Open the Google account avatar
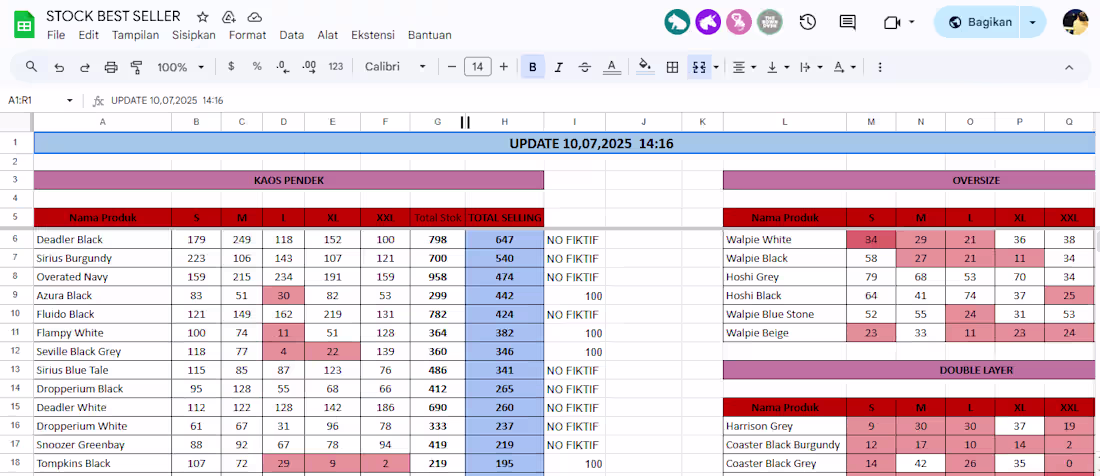This screenshot has width=1100, height=476. click(x=1075, y=22)
